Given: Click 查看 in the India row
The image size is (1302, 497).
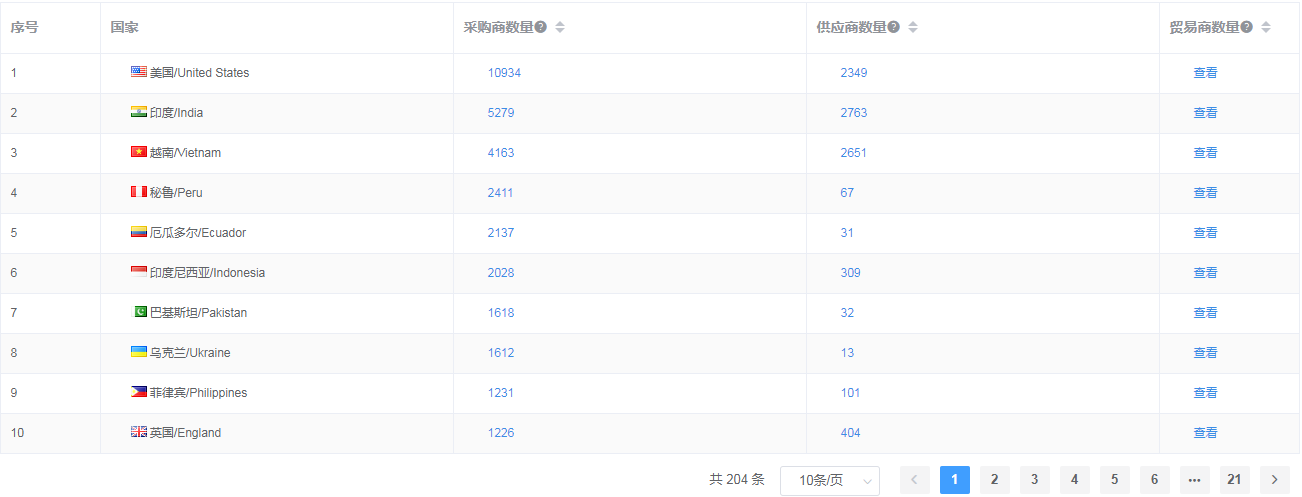Looking at the screenshot, I should (x=1205, y=113).
